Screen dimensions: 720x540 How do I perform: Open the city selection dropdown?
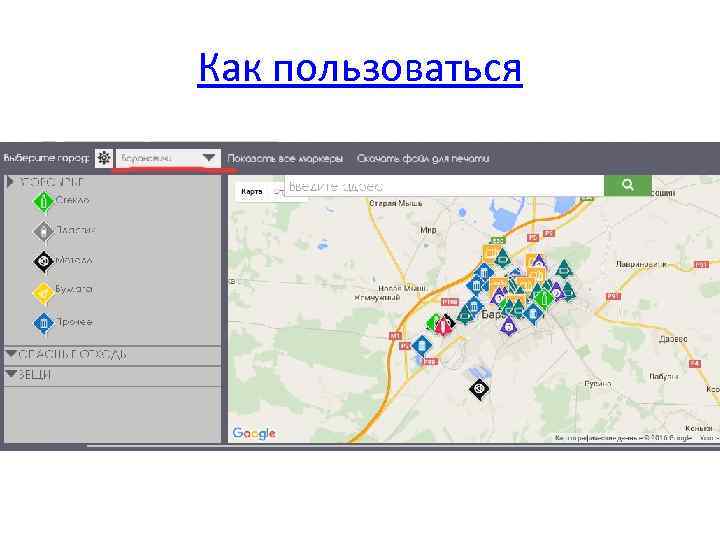tap(168, 158)
